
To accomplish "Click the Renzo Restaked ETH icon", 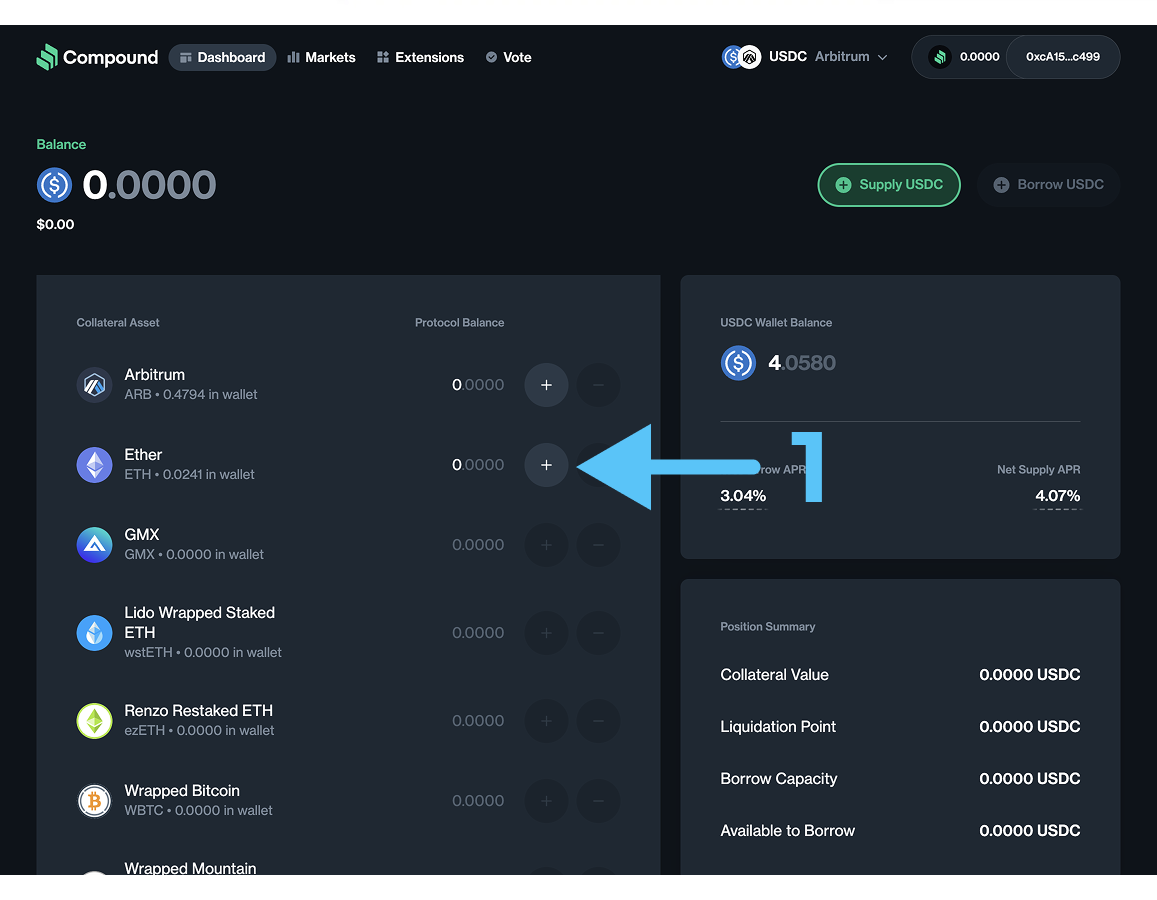I will pyautogui.click(x=95, y=721).
